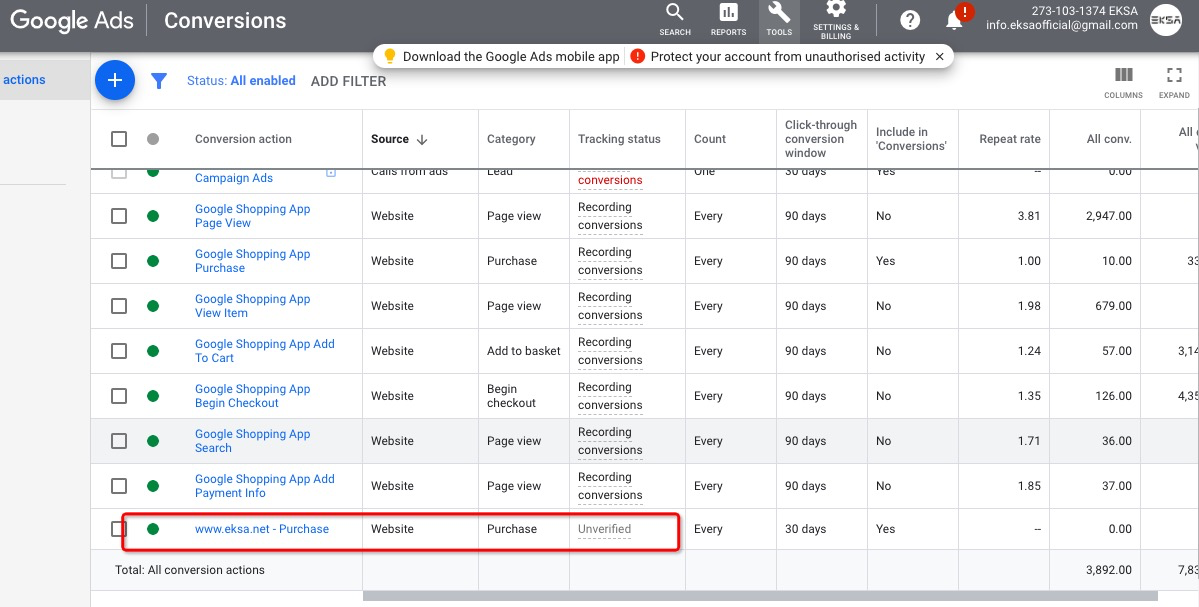Tick checkbox for Google Shopping App Begin Checkout
The width and height of the screenshot is (1199, 607).
(x=119, y=396)
